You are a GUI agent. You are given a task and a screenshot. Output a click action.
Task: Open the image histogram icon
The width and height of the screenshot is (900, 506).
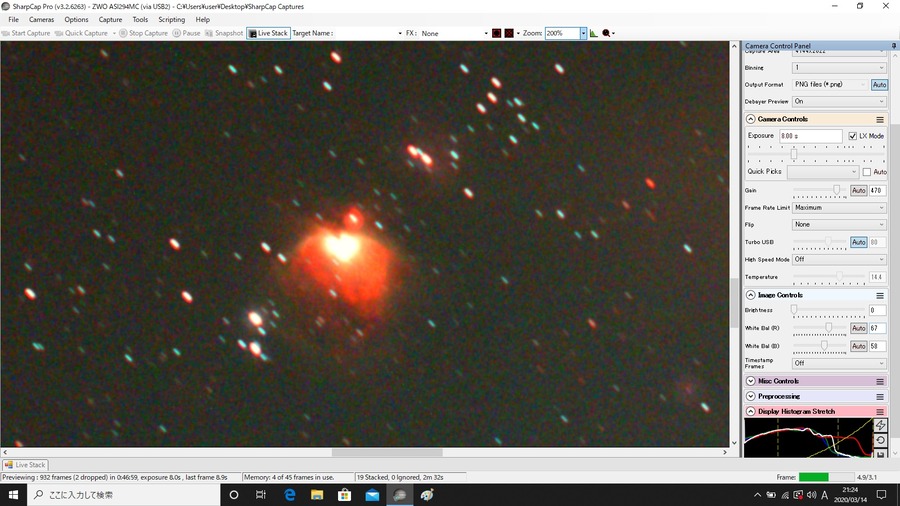(593, 33)
